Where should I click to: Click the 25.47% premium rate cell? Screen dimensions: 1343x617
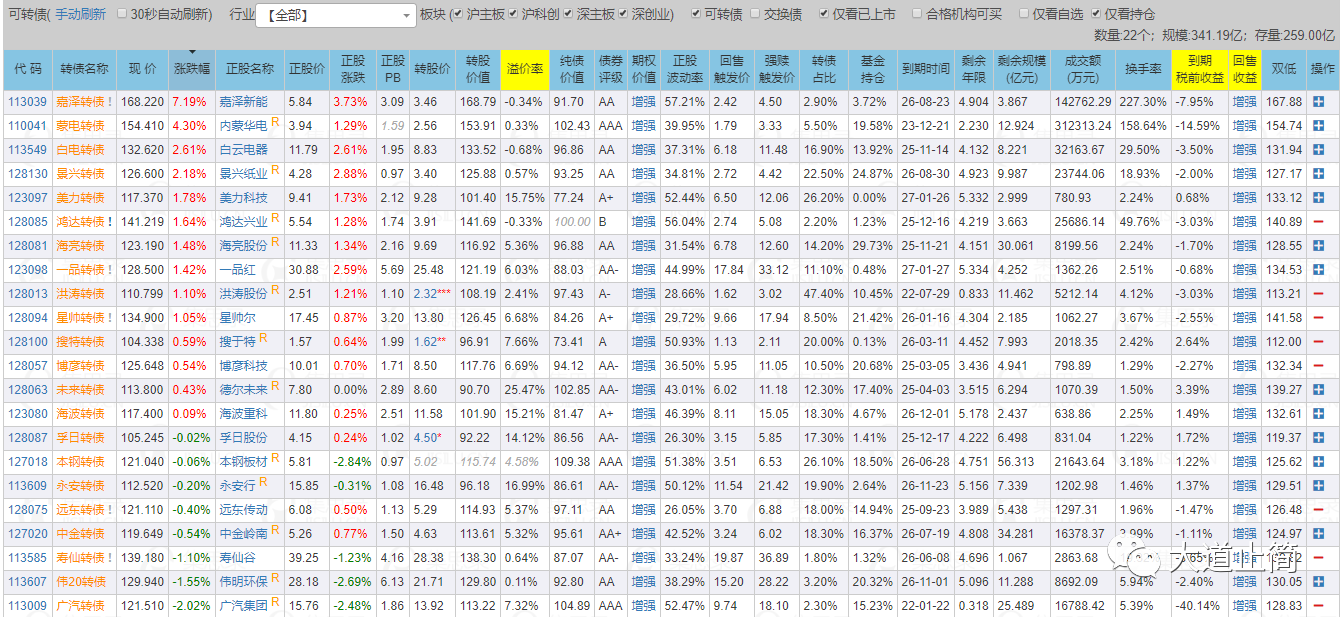525,390
